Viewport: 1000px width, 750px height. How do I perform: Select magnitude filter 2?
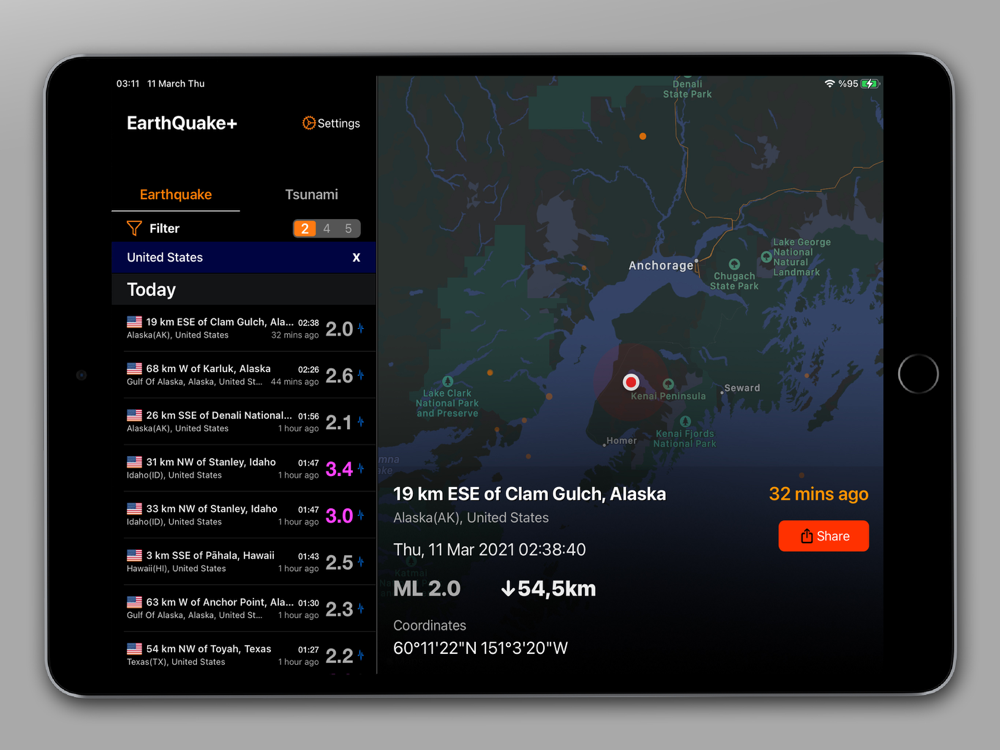coord(305,228)
